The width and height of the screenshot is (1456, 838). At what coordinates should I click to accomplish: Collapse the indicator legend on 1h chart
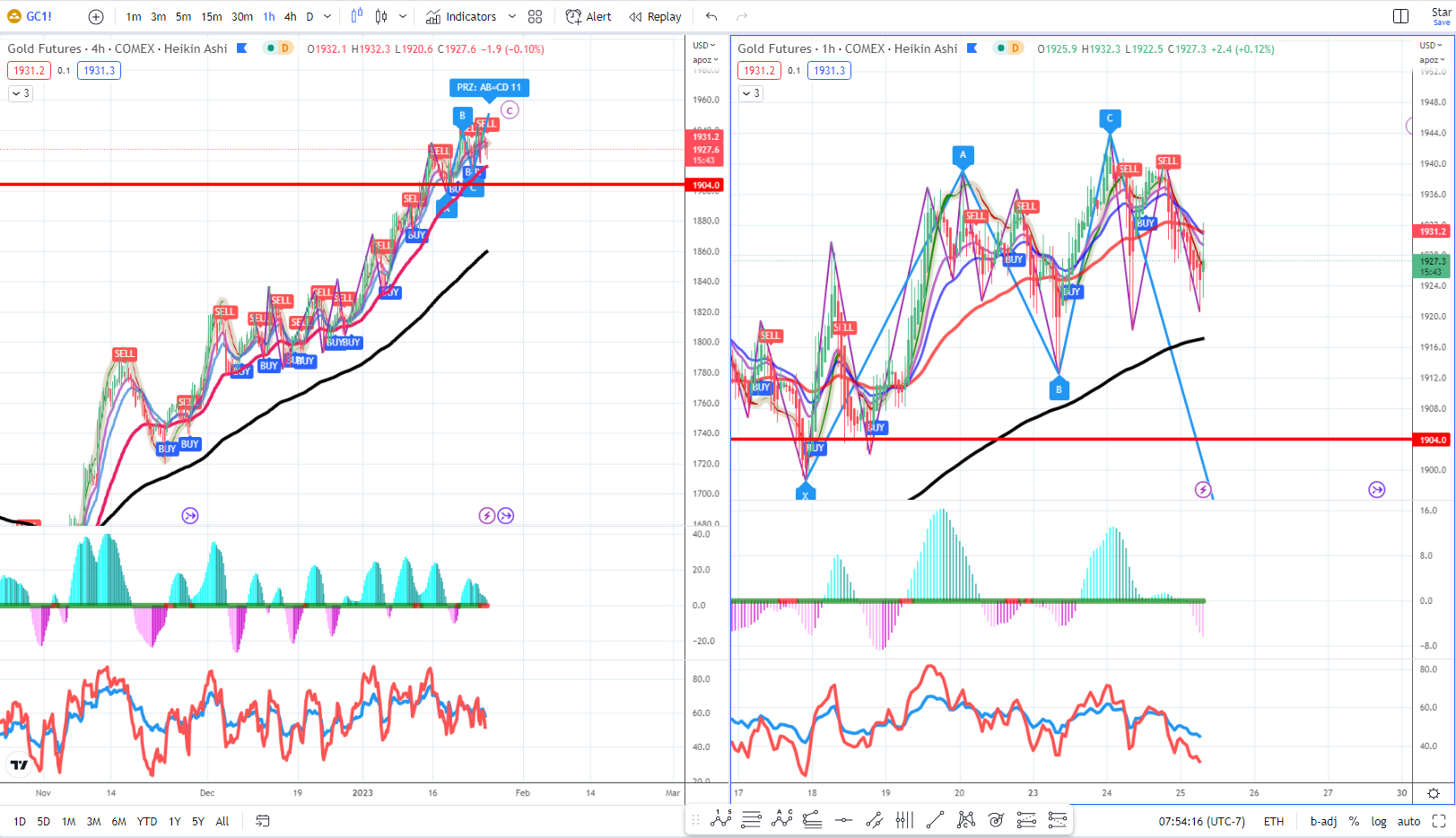pos(752,93)
